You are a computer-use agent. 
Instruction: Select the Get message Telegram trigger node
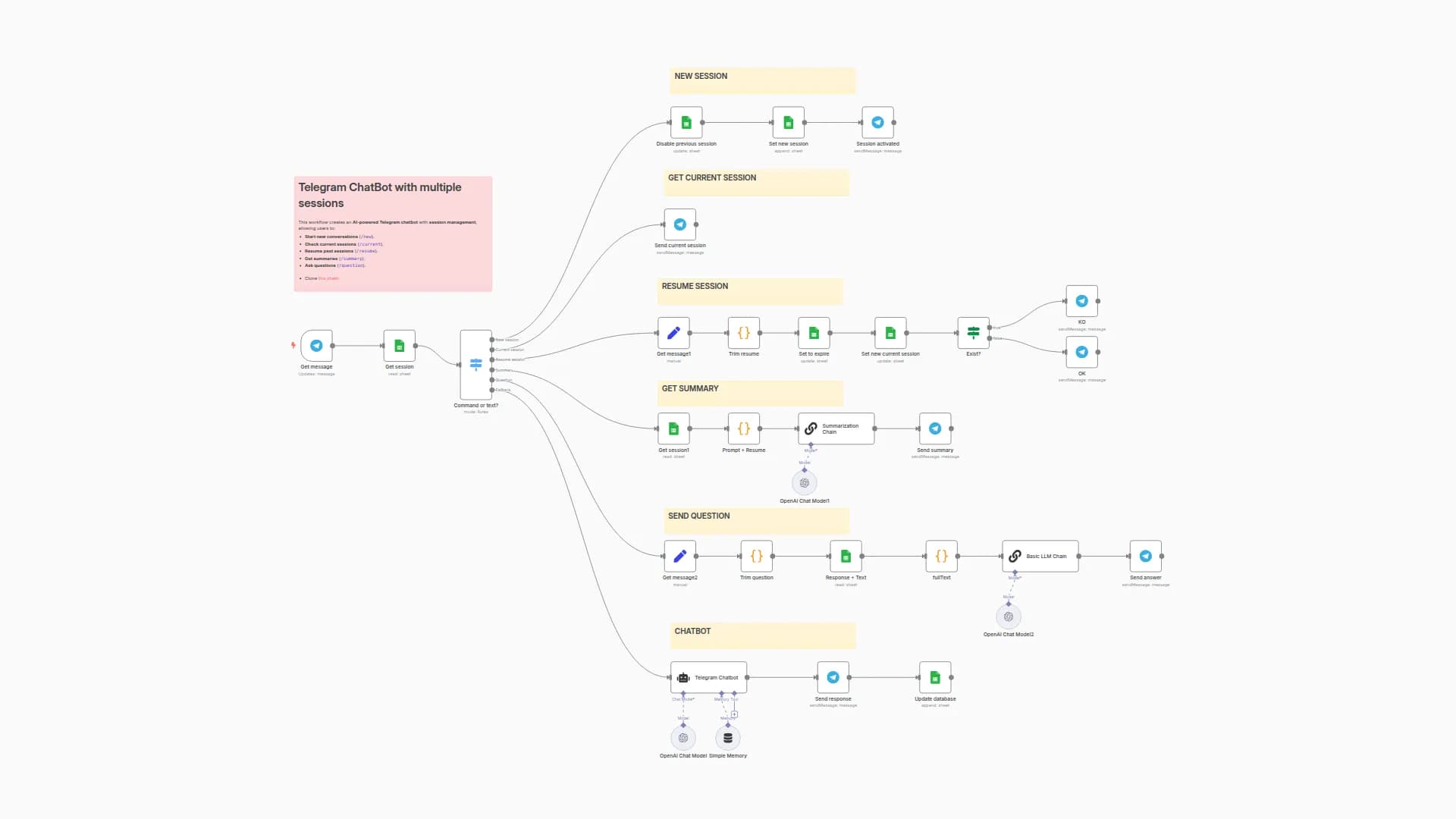point(316,346)
